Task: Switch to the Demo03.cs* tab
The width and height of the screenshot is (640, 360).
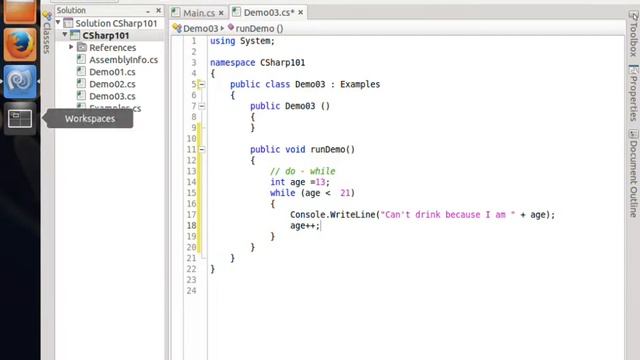Action: [269, 13]
